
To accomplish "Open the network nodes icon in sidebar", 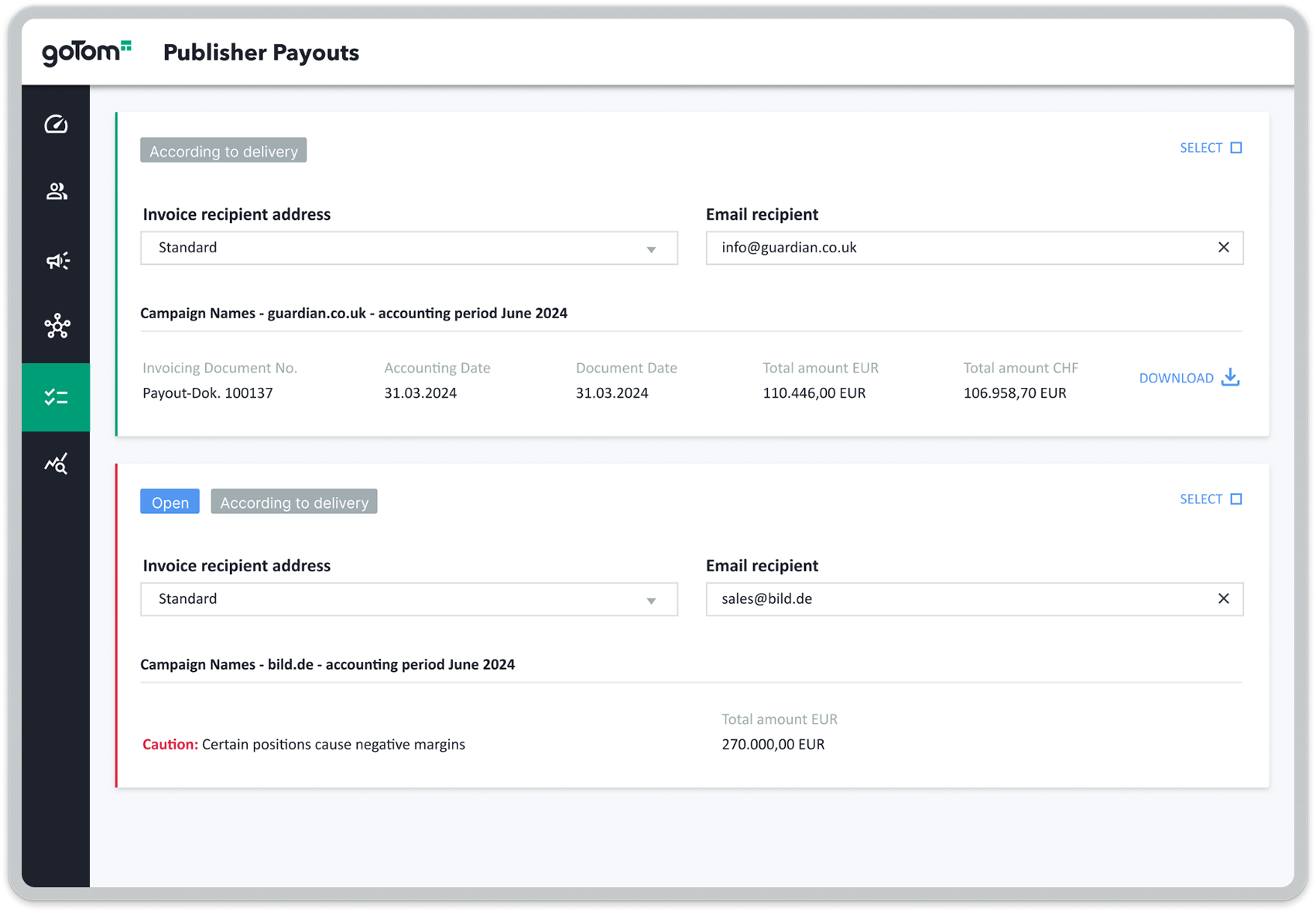I will pyautogui.click(x=57, y=326).
